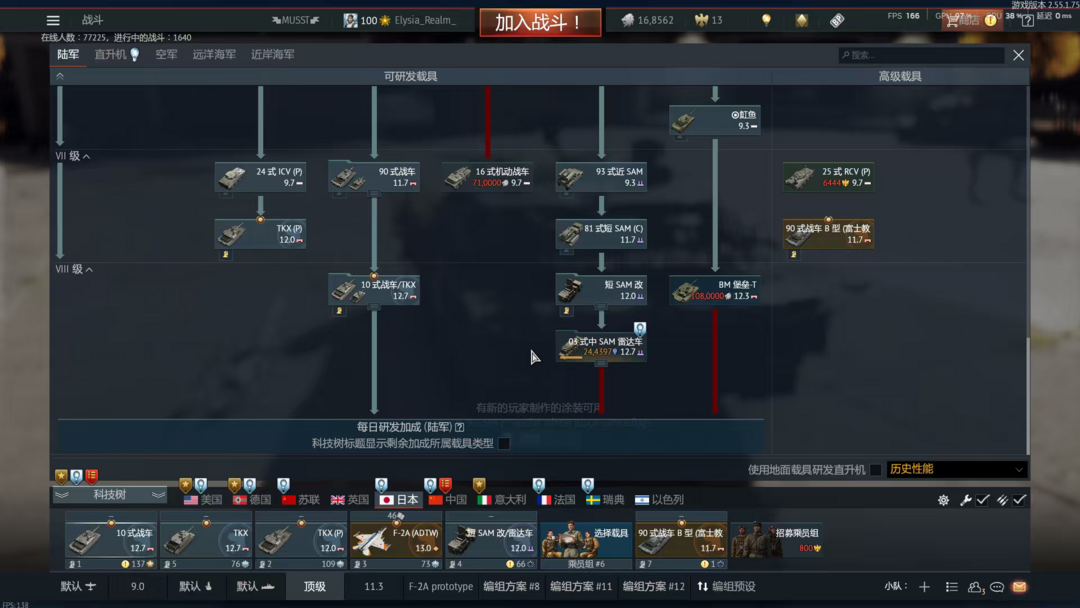
Task: Open the mail envelope icon
Action: (1019, 587)
